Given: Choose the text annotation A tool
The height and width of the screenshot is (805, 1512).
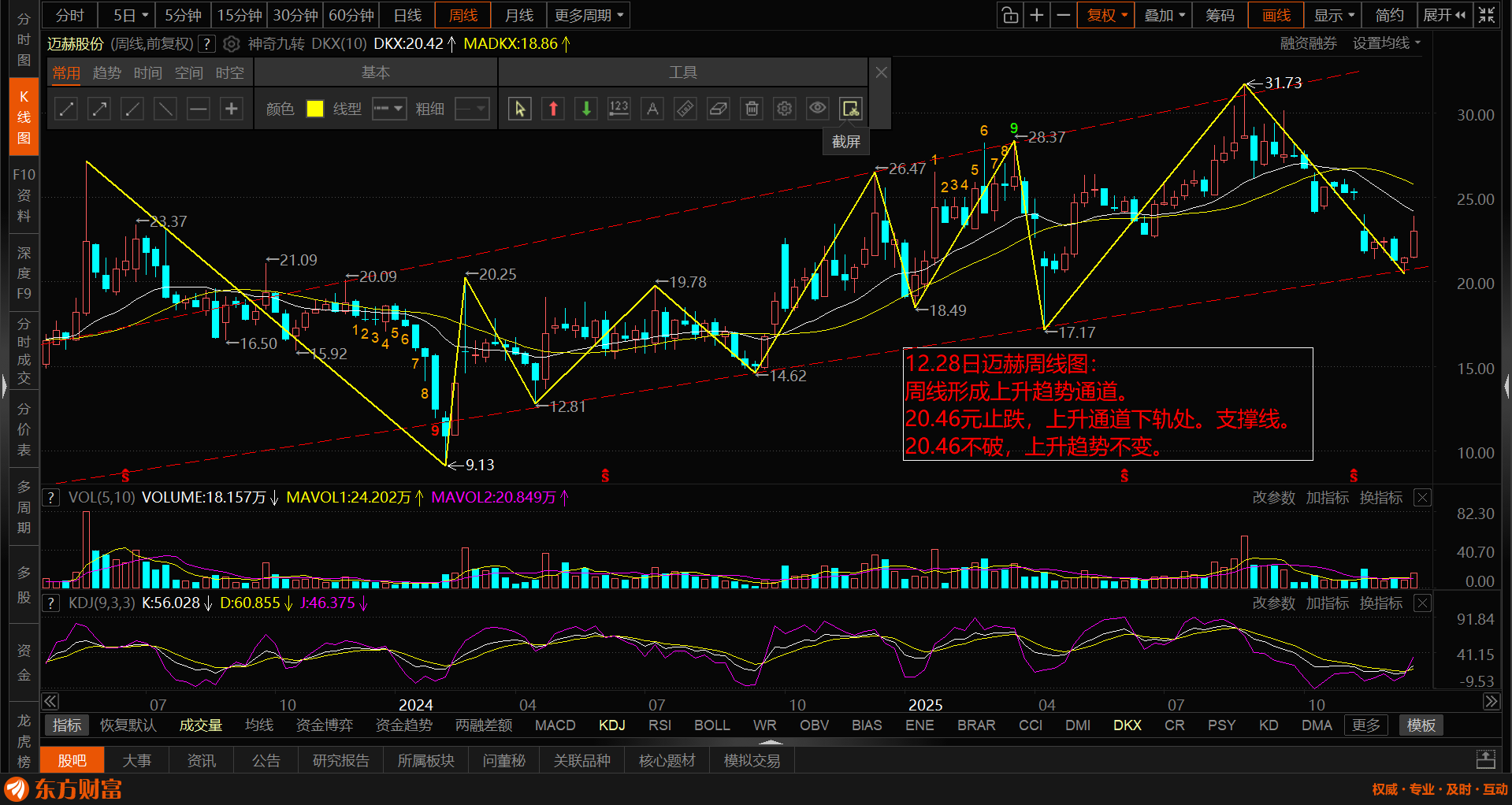Looking at the screenshot, I should click(652, 109).
